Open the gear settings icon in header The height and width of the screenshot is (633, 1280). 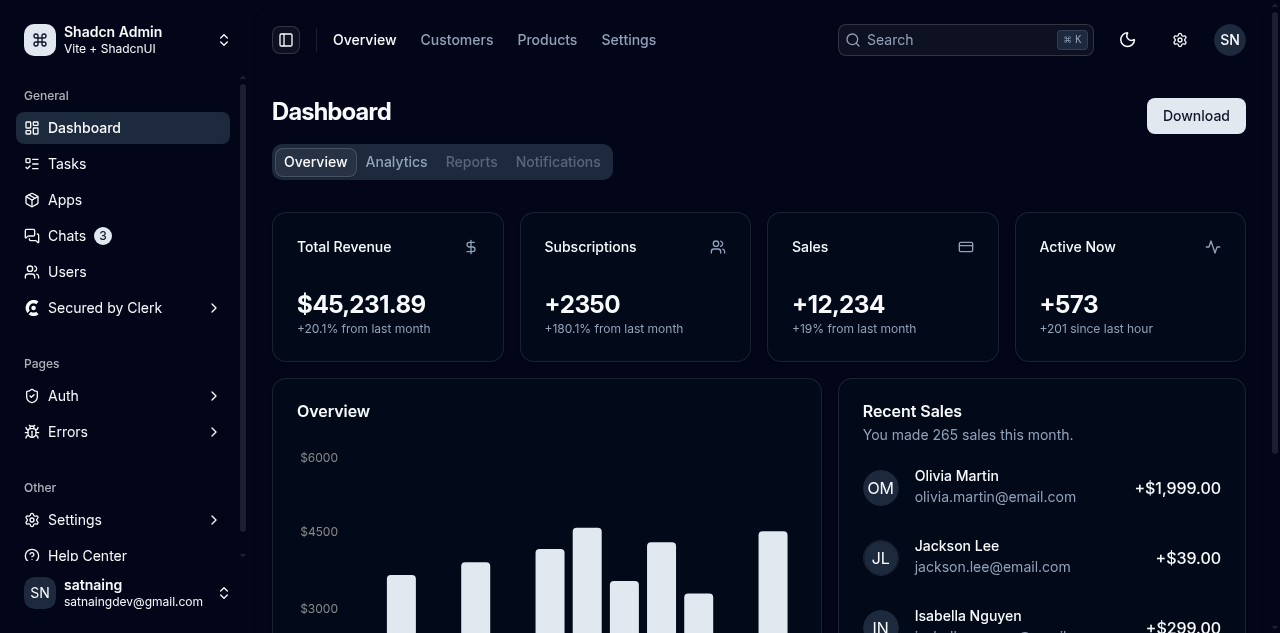(1180, 40)
